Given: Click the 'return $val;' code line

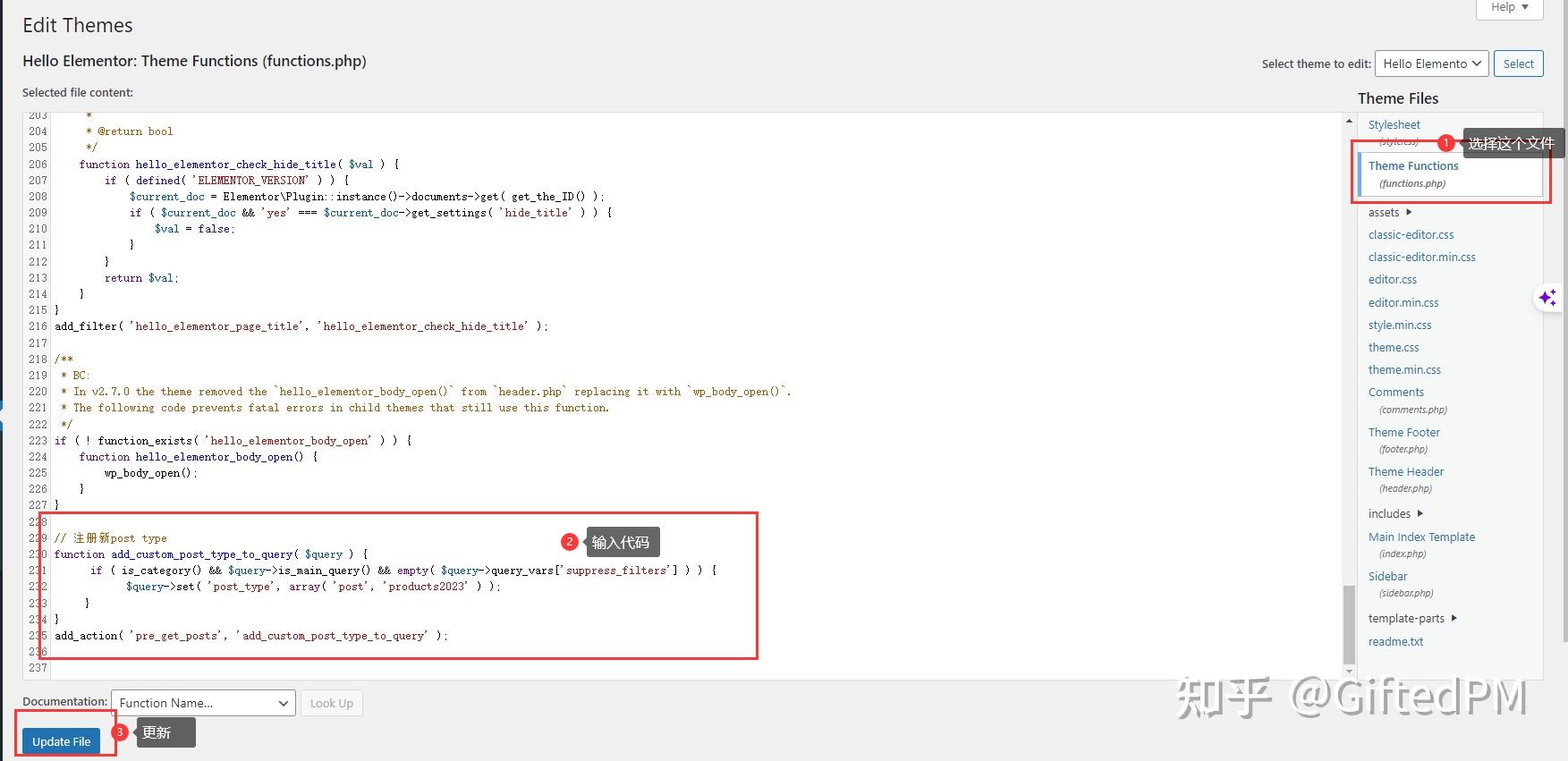Looking at the screenshot, I should coord(141,278).
